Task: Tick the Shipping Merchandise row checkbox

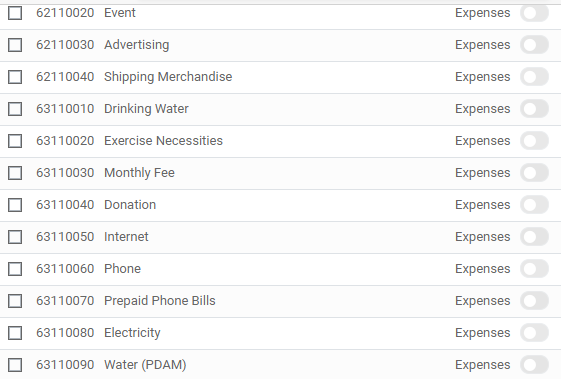Action: pyautogui.click(x=15, y=77)
